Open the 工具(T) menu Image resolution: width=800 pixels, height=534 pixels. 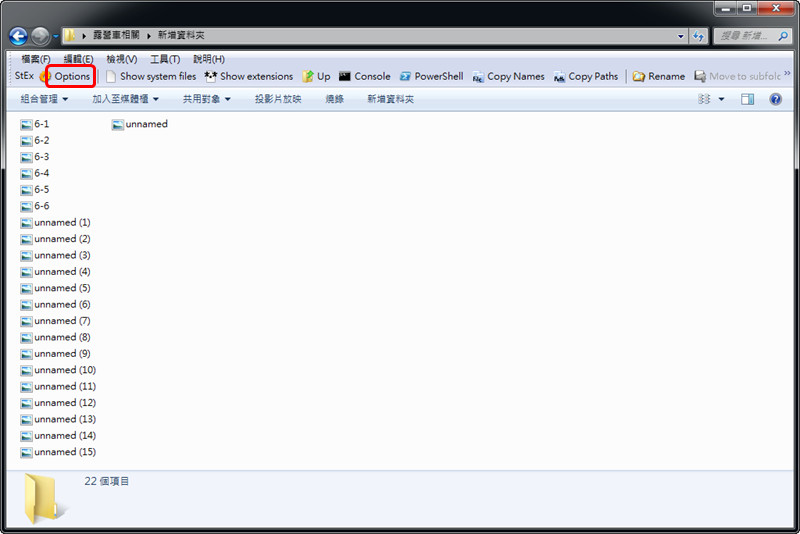tap(165, 59)
